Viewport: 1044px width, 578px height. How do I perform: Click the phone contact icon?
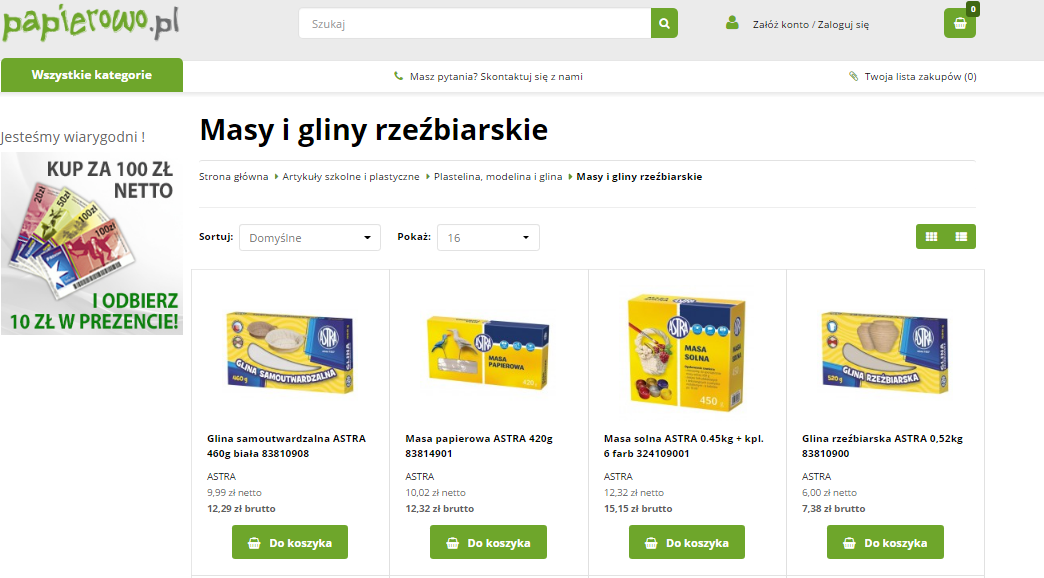click(x=398, y=76)
